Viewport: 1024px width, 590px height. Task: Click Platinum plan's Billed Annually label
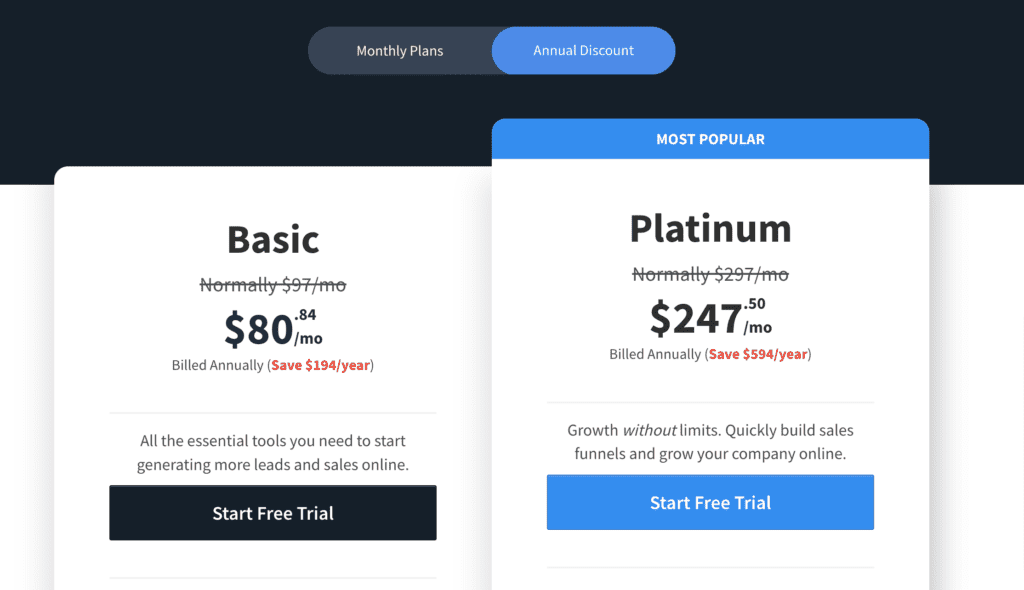(655, 354)
